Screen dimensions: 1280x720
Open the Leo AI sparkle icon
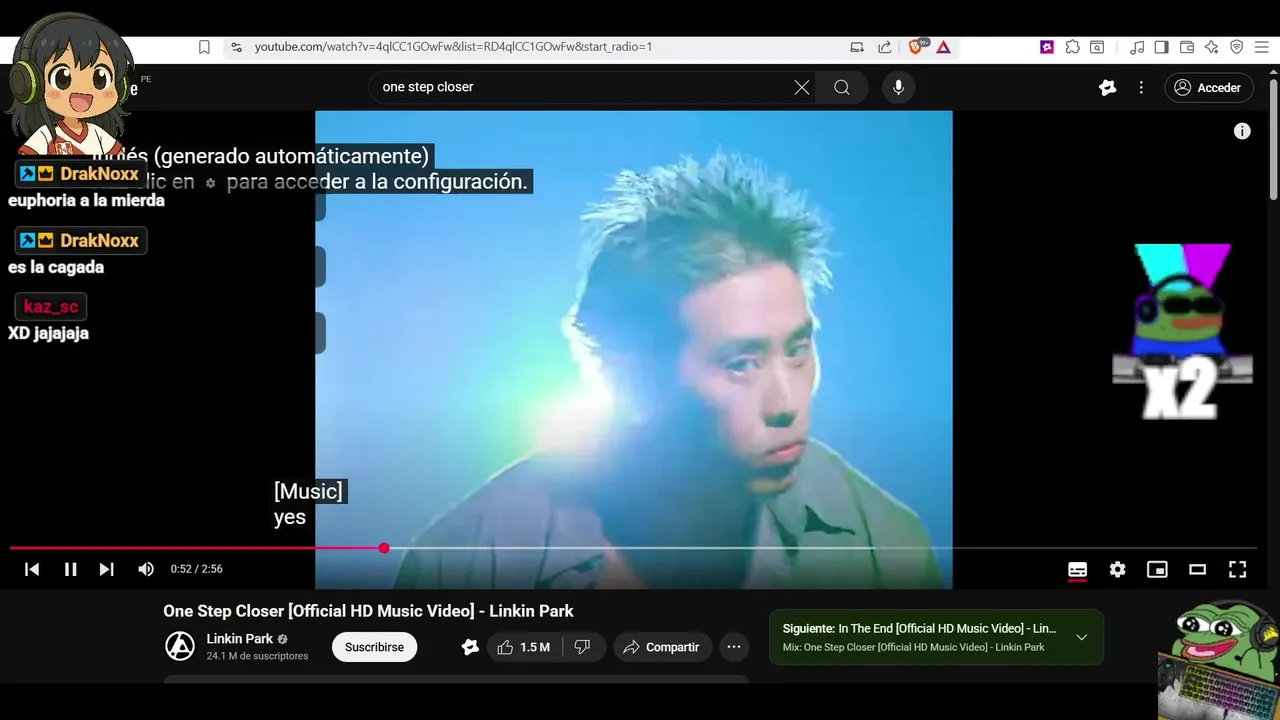click(x=1211, y=47)
